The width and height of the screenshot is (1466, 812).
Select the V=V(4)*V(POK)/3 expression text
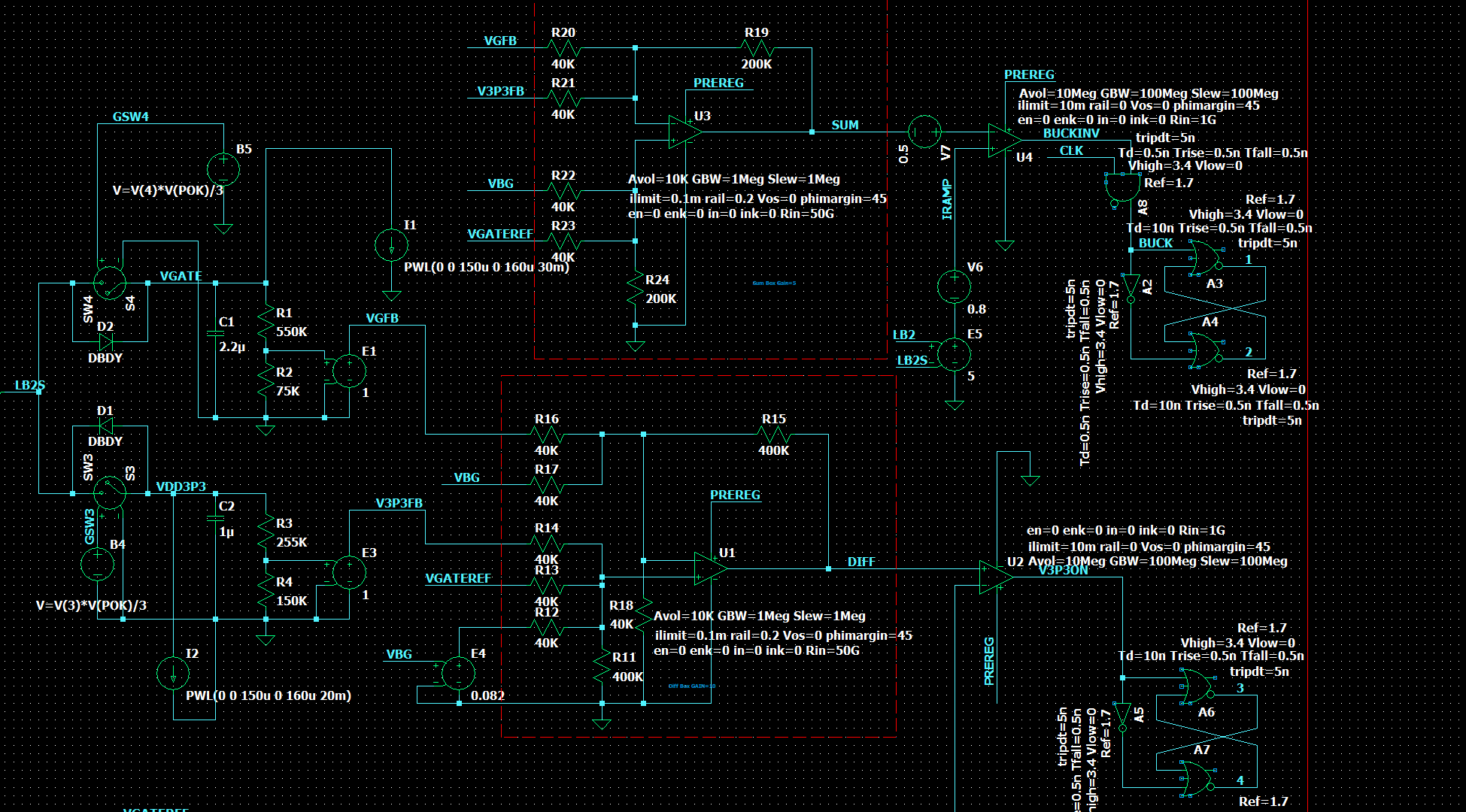point(168,190)
